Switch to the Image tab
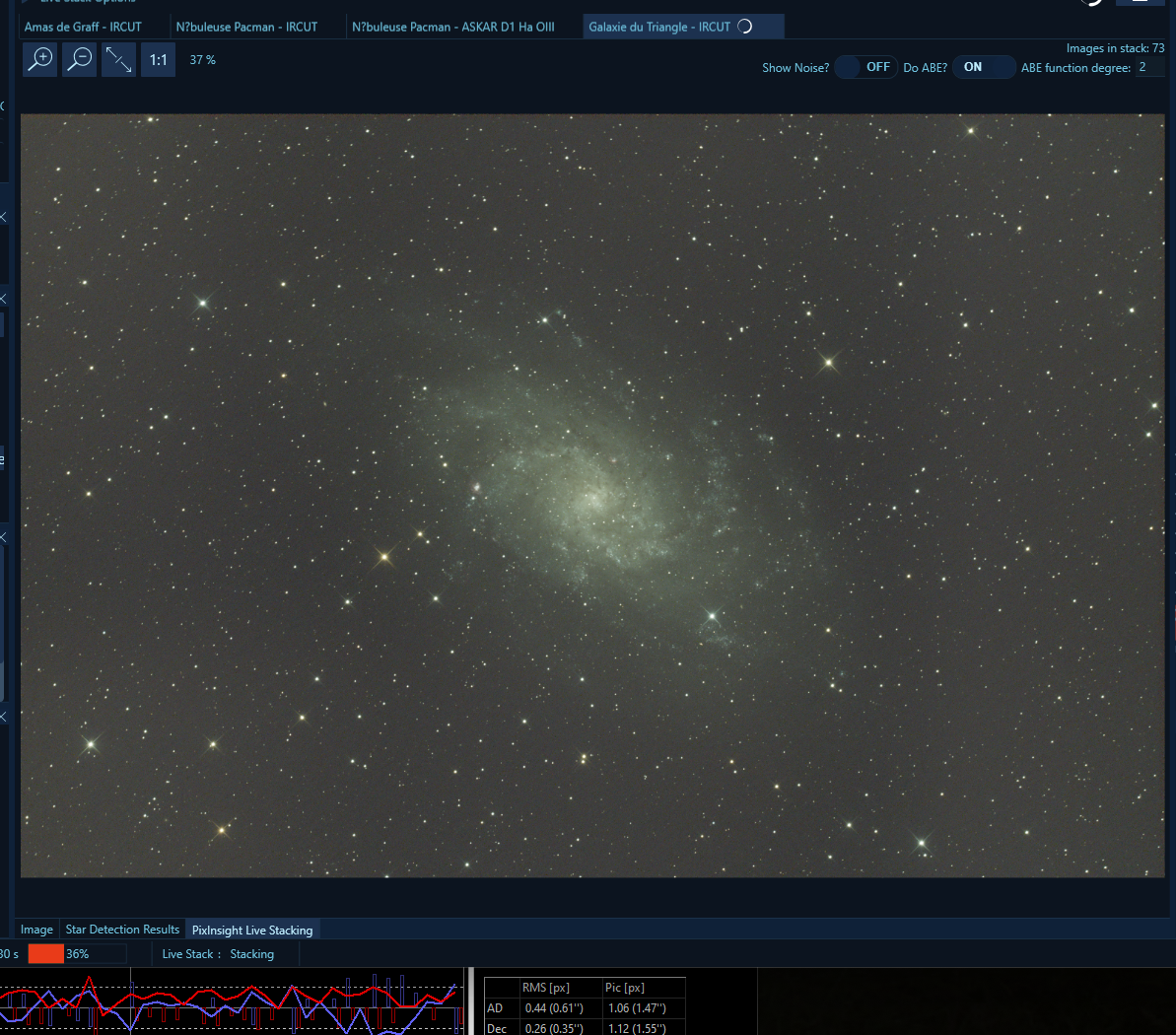 click(36, 930)
